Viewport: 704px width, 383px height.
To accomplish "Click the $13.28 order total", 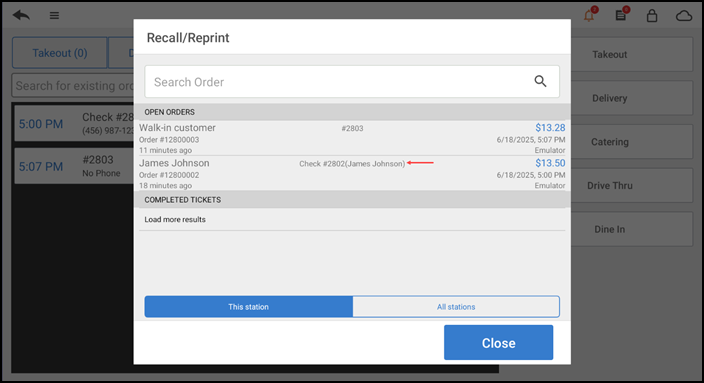I will (550, 128).
